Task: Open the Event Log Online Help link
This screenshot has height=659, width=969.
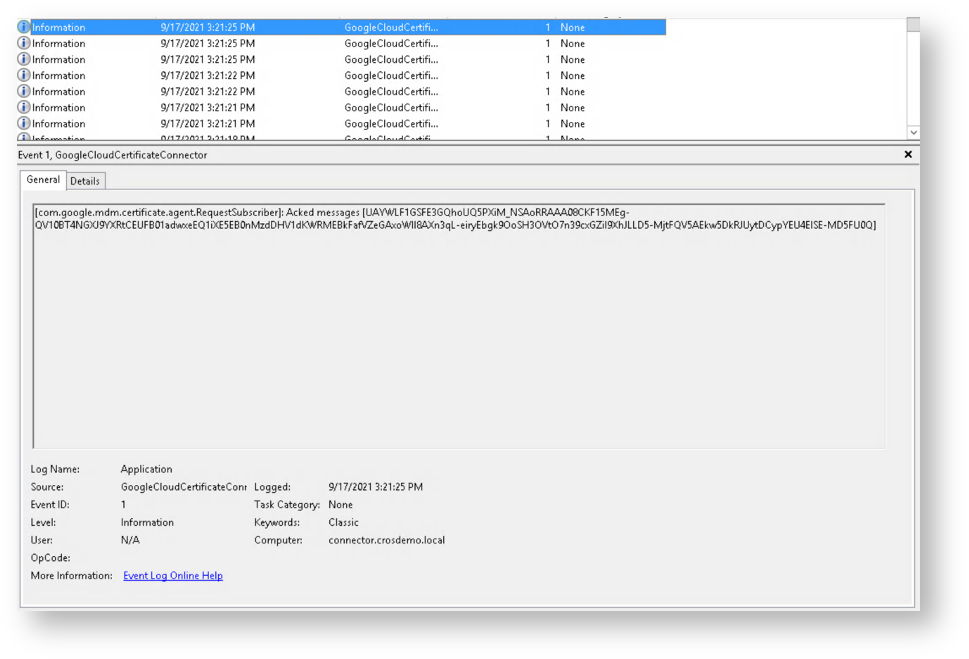Action: [172, 576]
